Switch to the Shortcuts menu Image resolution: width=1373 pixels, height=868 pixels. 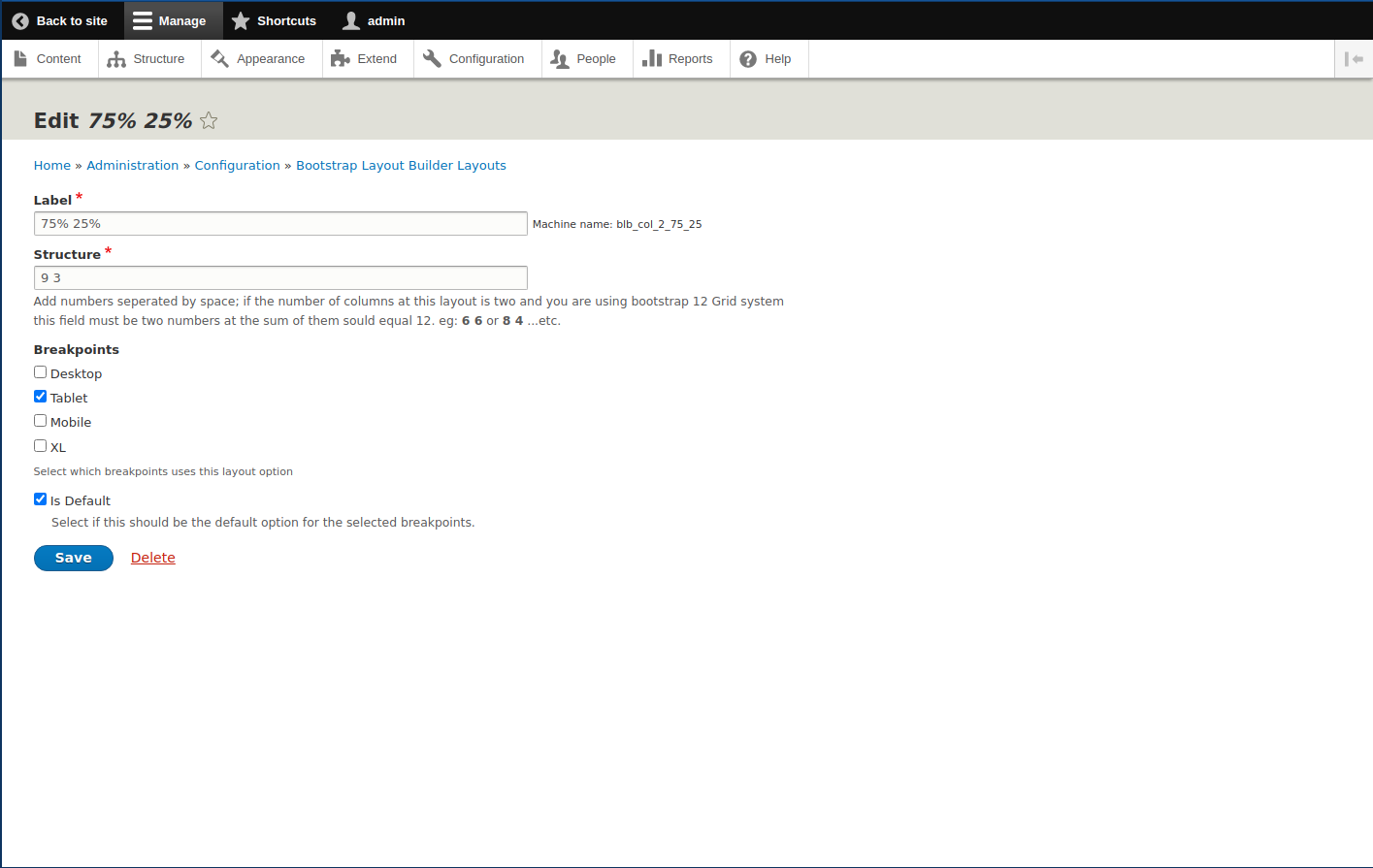(274, 20)
